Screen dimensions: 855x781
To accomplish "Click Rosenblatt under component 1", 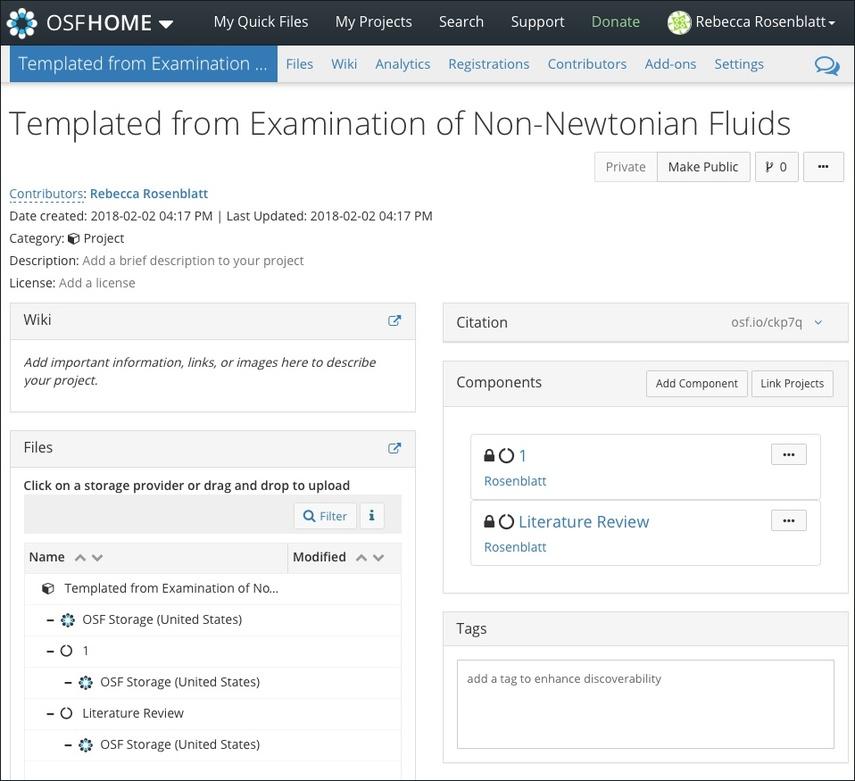I will tap(515, 481).
